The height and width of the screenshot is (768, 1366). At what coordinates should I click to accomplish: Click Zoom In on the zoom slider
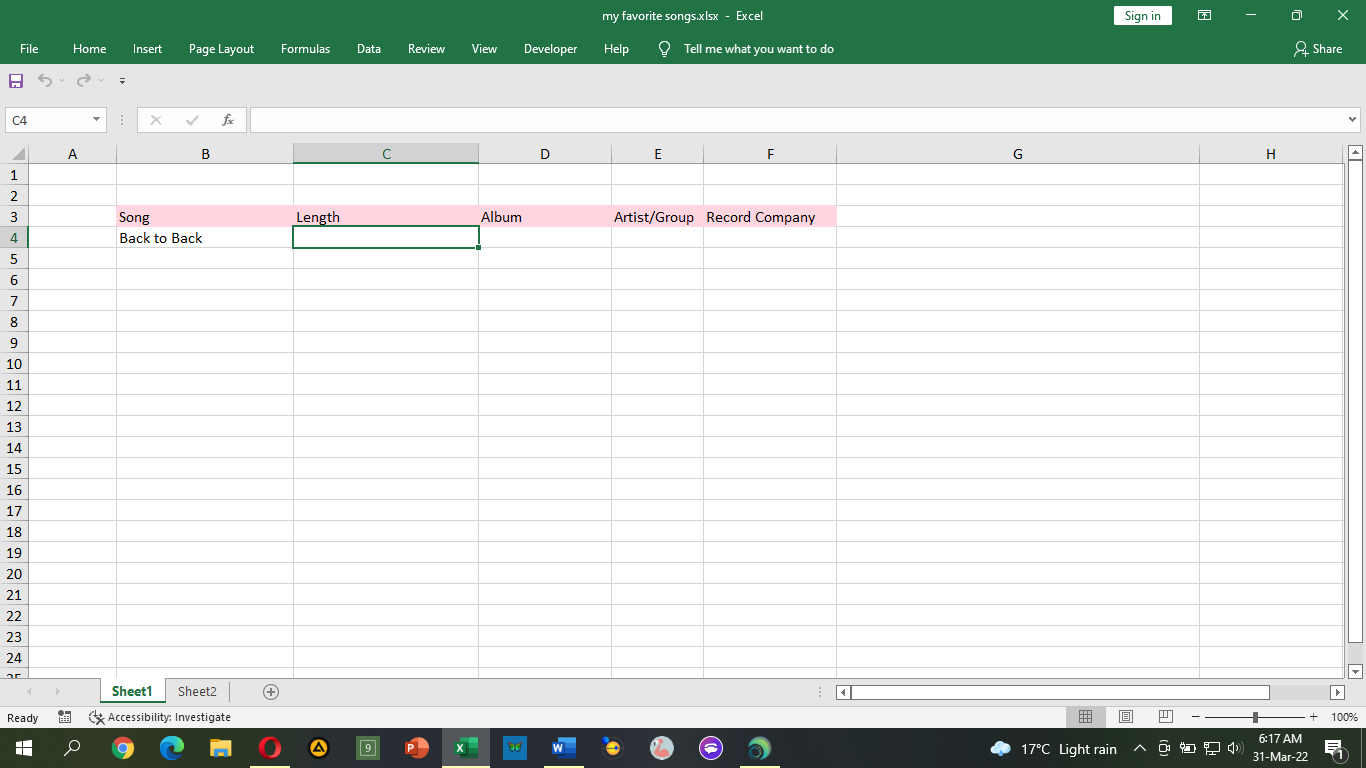click(x=1312, y=716)
